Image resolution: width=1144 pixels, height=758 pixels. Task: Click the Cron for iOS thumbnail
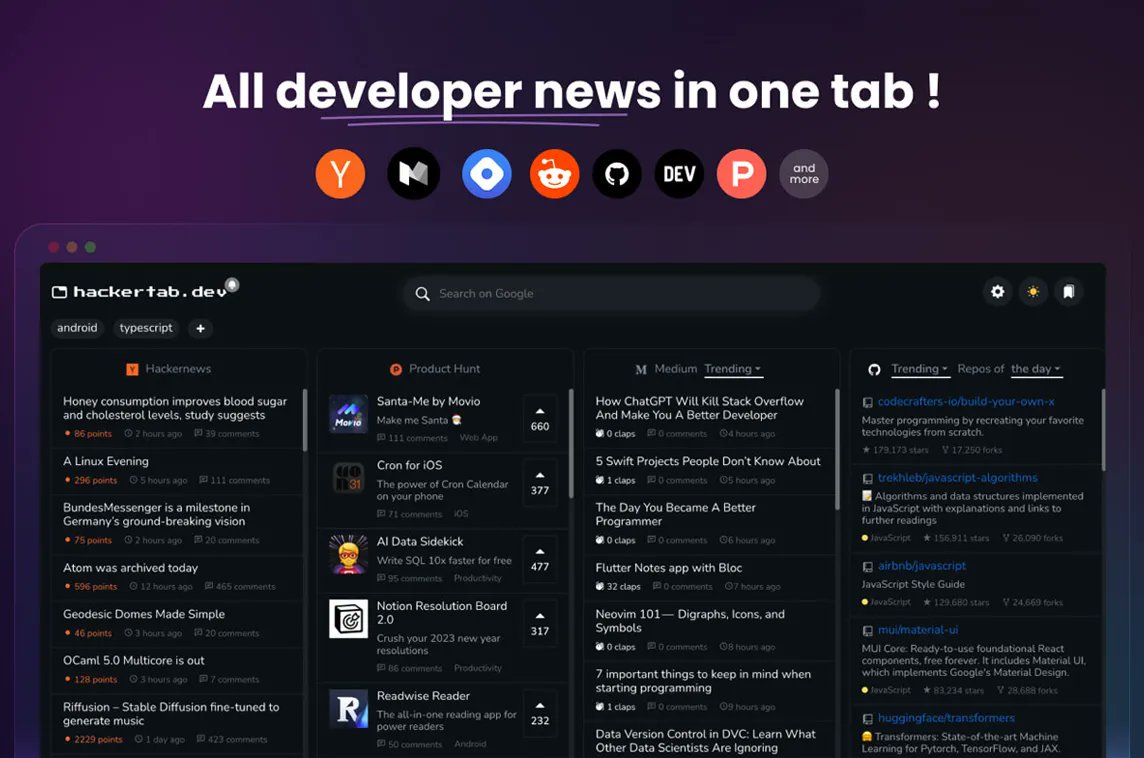pyautogui.click(x=349, y=478)
